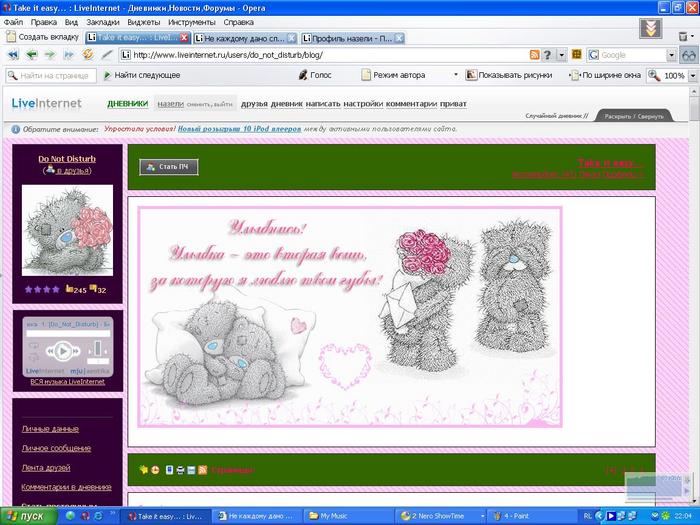
Task: Click the Стать ПЧ button
Action: click(169, 167)
